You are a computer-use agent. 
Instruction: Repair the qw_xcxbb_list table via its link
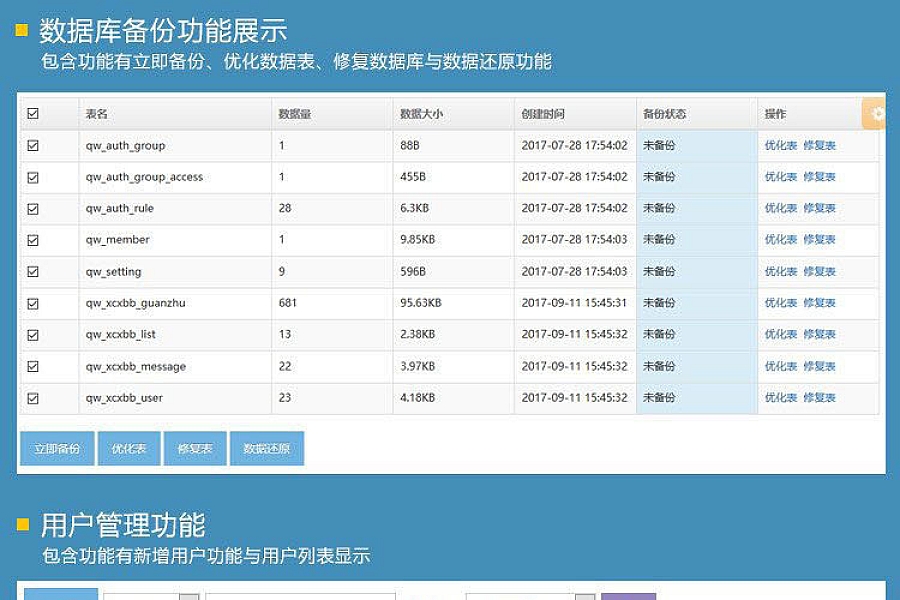point(819,335)
